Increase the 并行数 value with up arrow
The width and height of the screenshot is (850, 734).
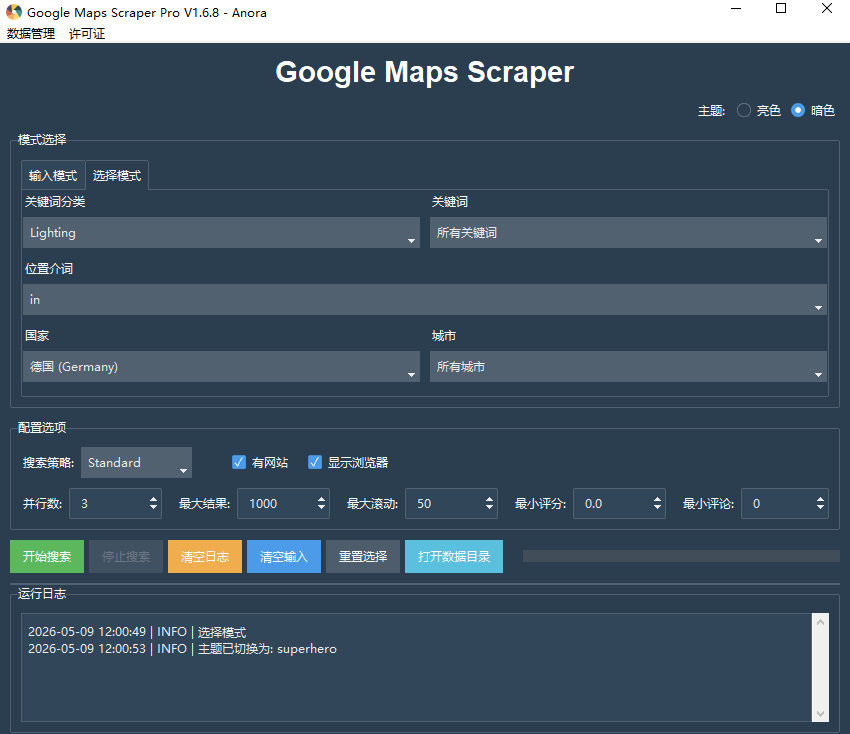click(x=153, y=499)
